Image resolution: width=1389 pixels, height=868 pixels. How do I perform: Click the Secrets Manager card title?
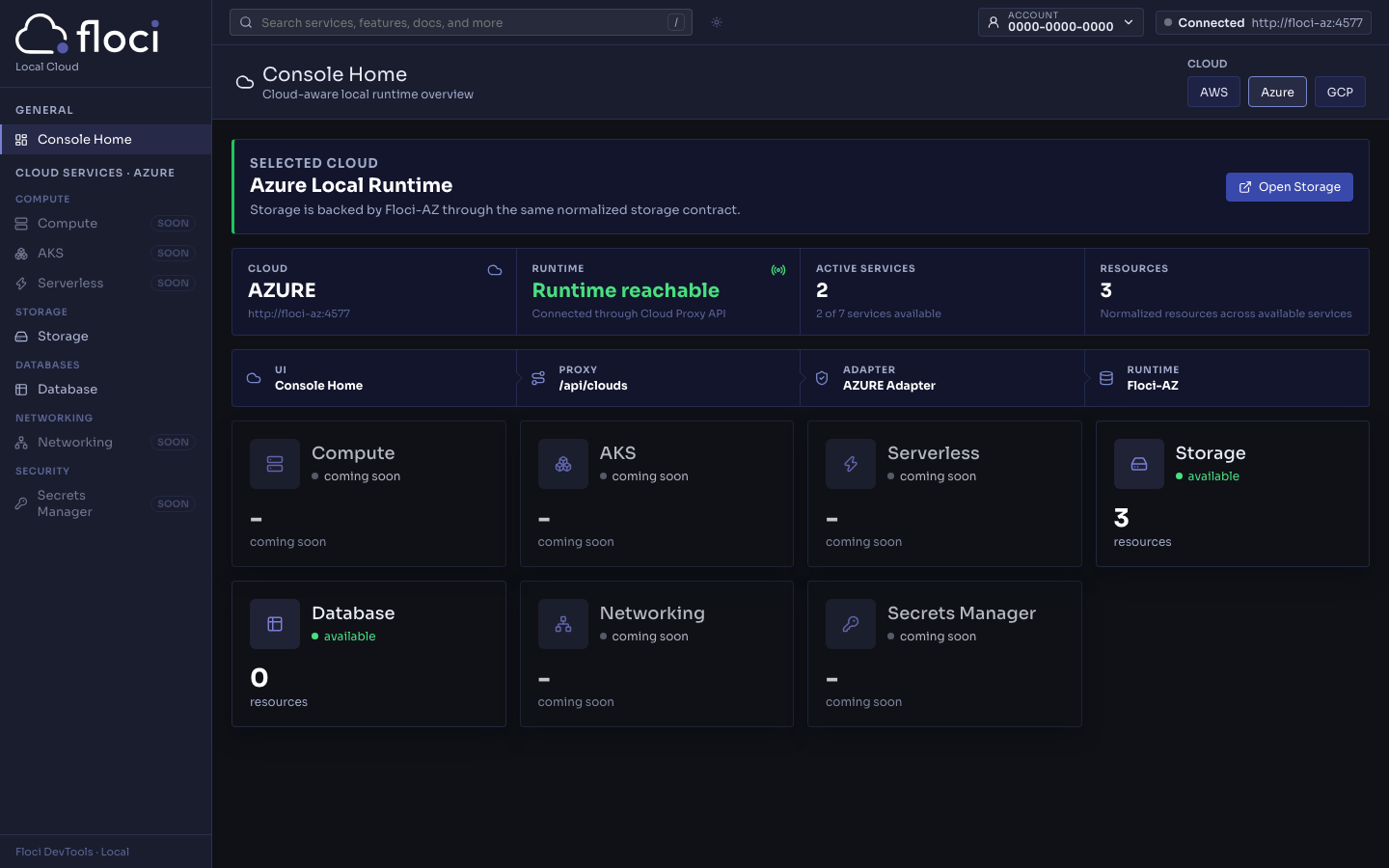click(x=962, y=613)
